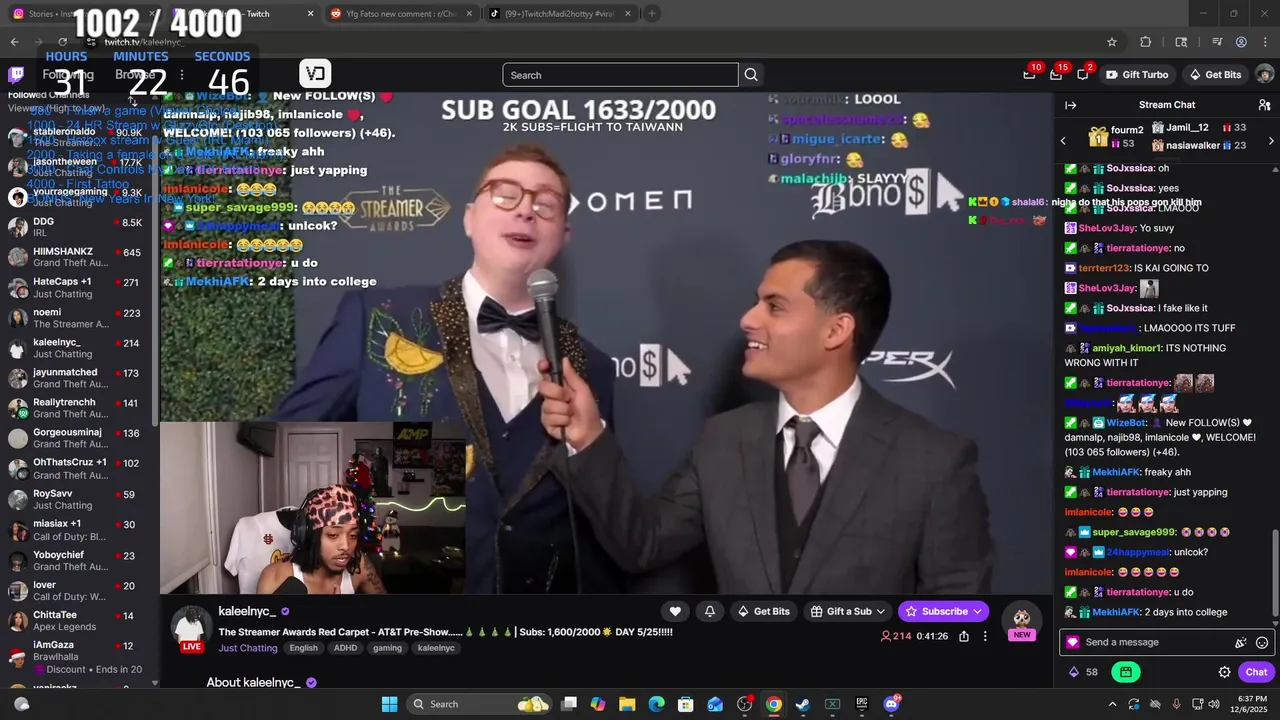Screen dimensions: 1280x720
Task: Show hidden system tray icons chevron
Action: tap(1112, 704)
